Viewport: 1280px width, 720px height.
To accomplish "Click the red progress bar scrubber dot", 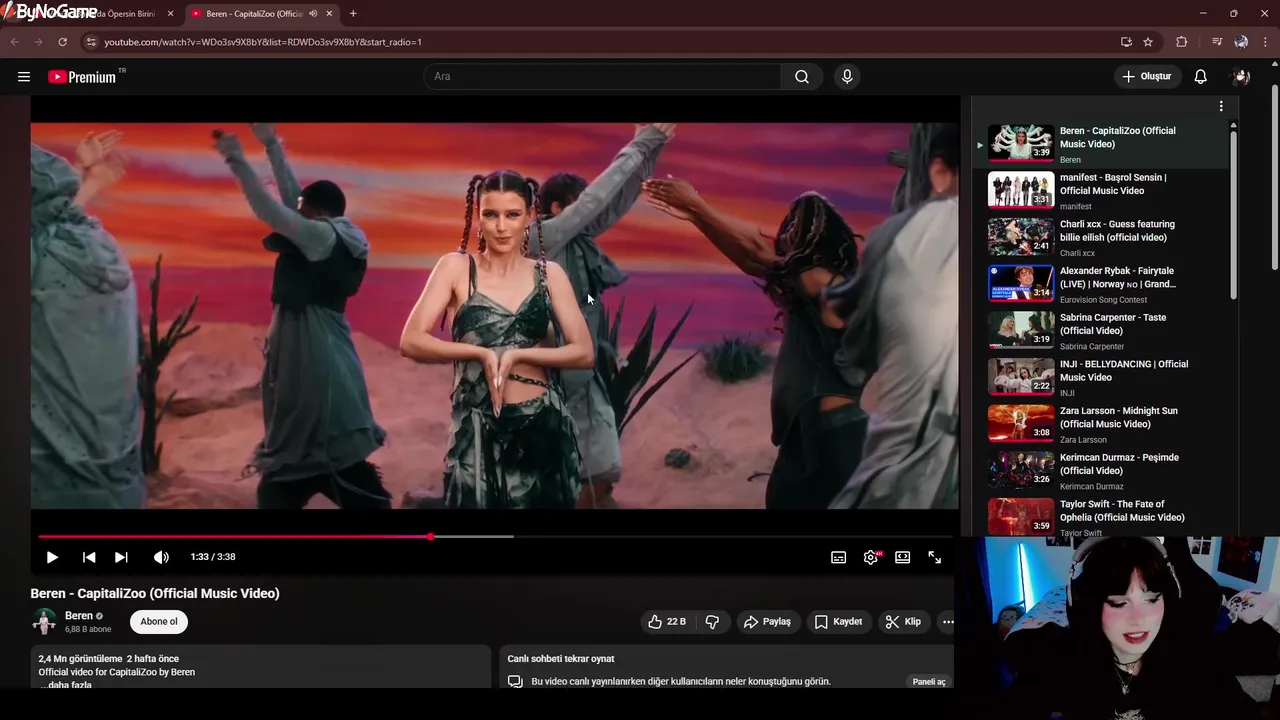I will point(431,537).
